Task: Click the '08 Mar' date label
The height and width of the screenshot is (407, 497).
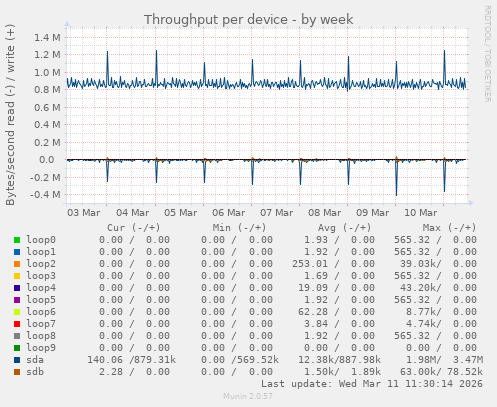Action: (x=325, y=213)
